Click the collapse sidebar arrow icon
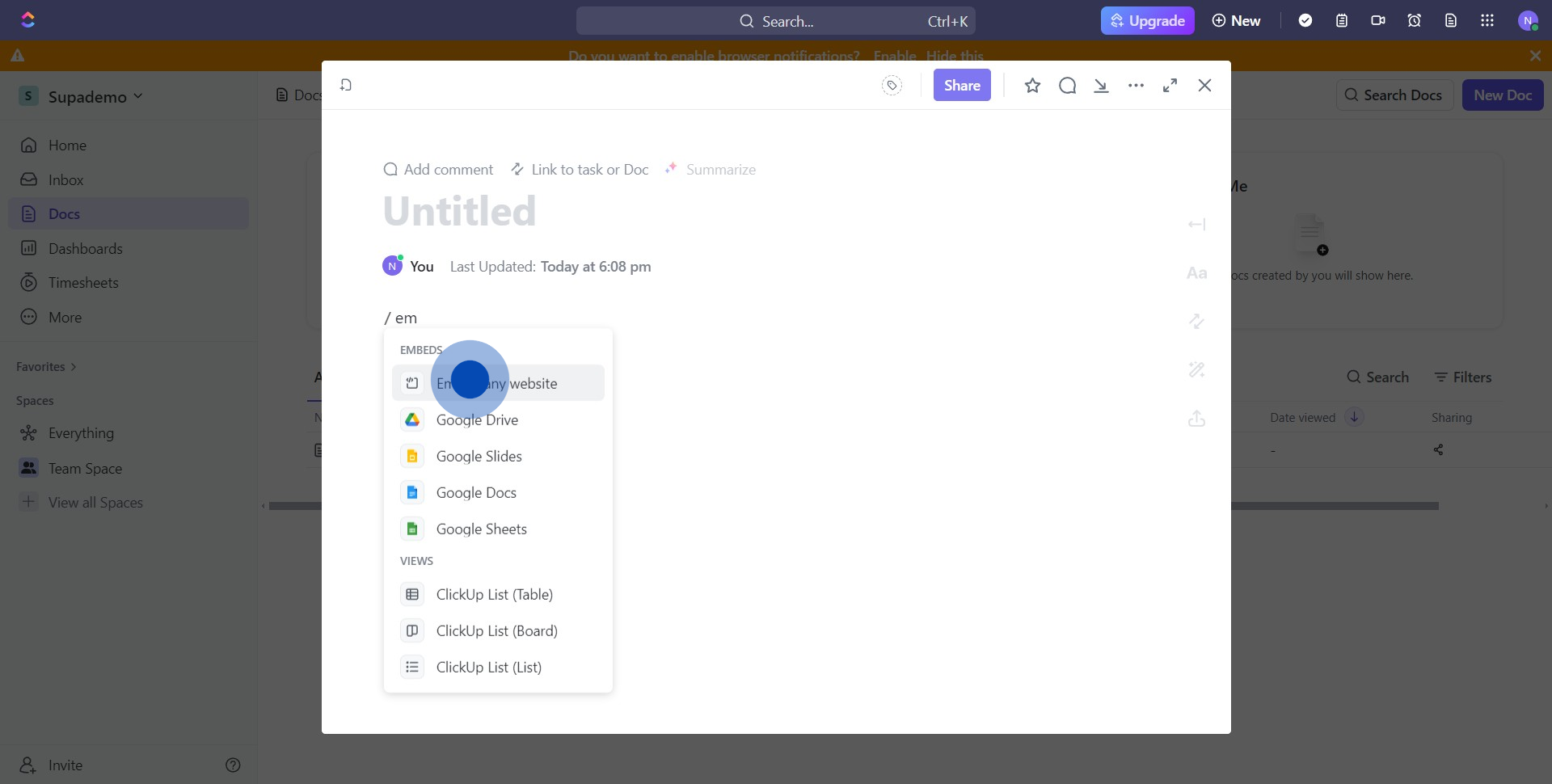The image size is (1552, 784). (x=1196, y=224)
